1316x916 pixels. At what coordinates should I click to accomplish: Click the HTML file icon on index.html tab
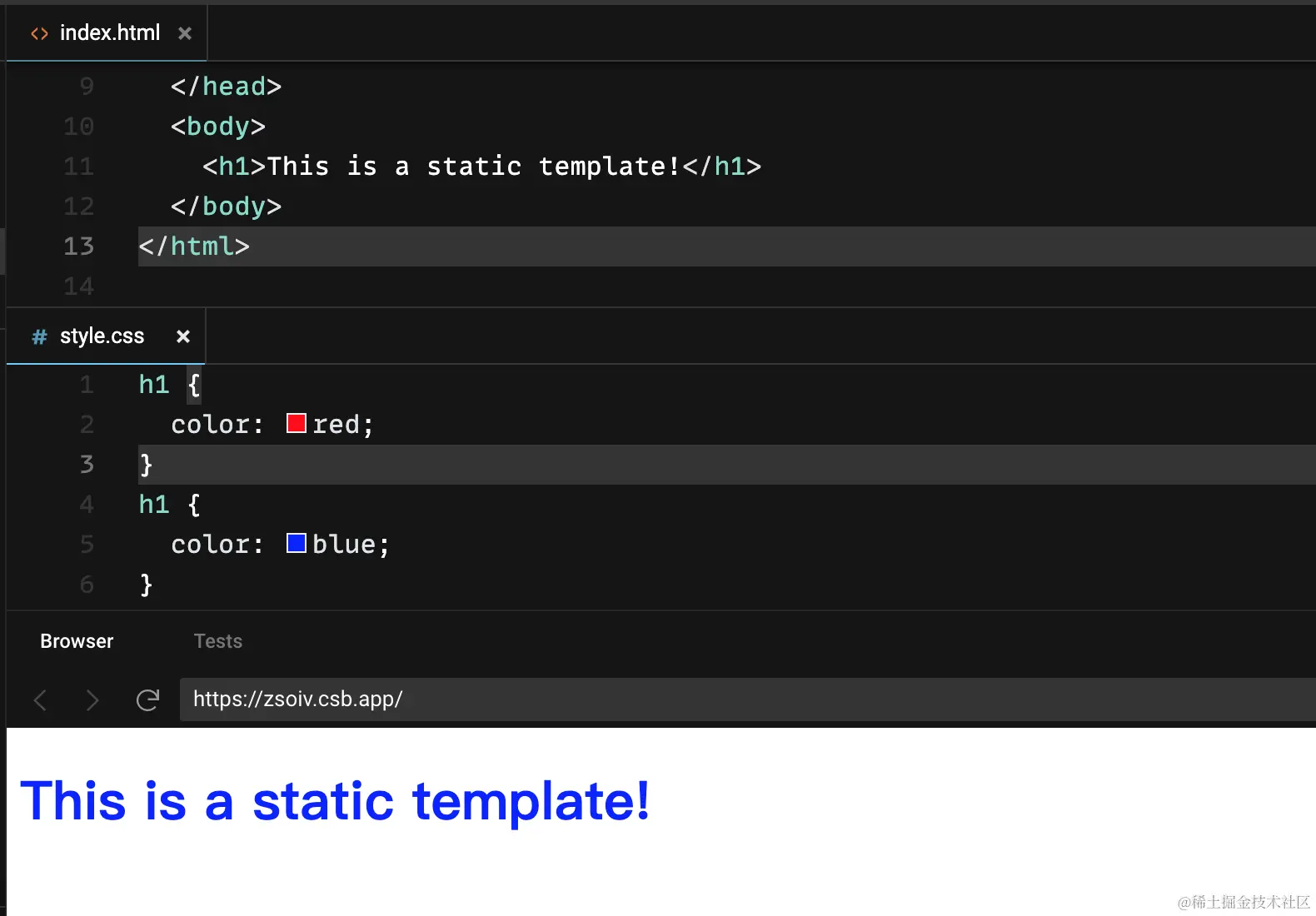39,33
